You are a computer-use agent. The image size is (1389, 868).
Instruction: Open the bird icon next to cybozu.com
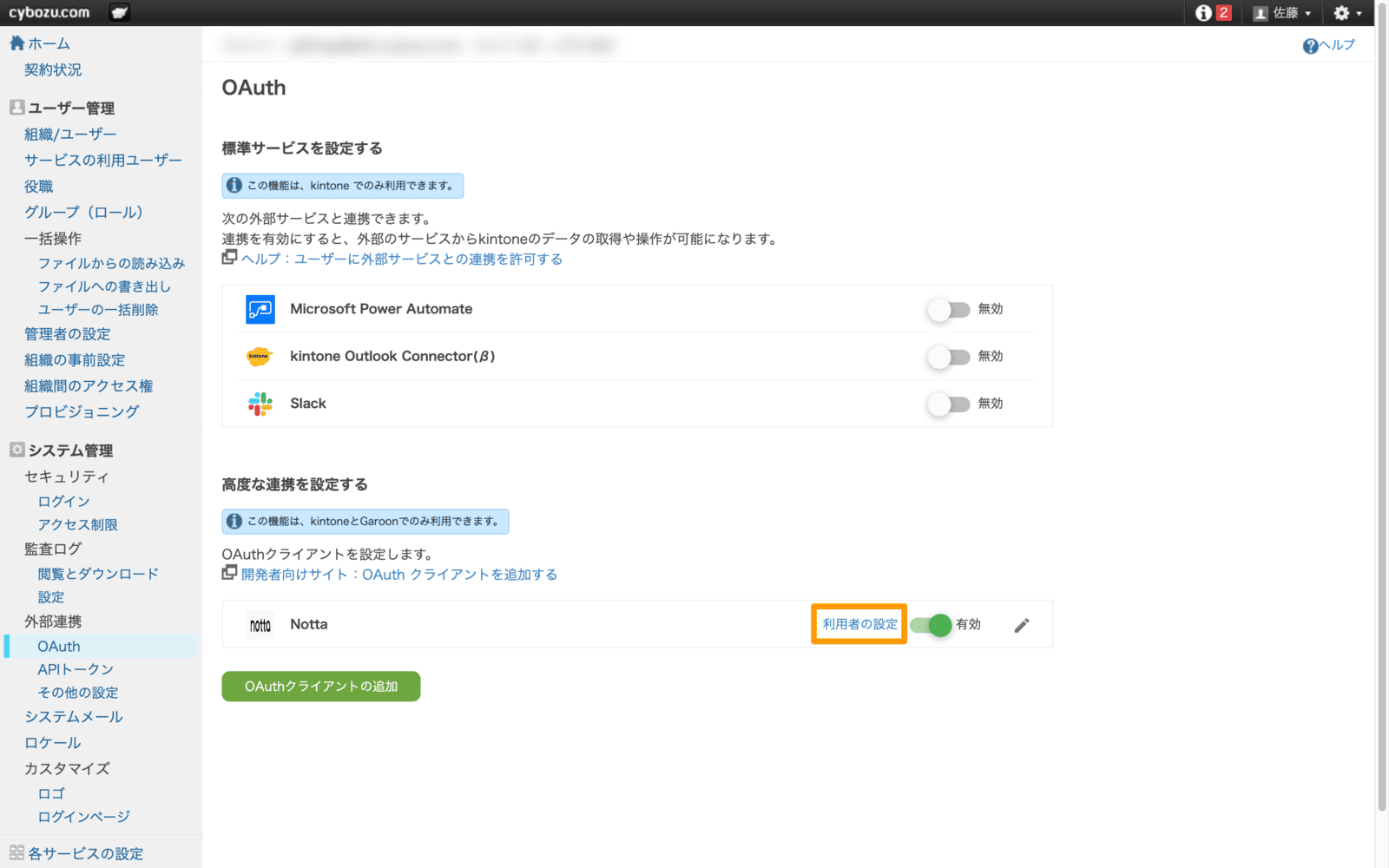click(120, 12)
